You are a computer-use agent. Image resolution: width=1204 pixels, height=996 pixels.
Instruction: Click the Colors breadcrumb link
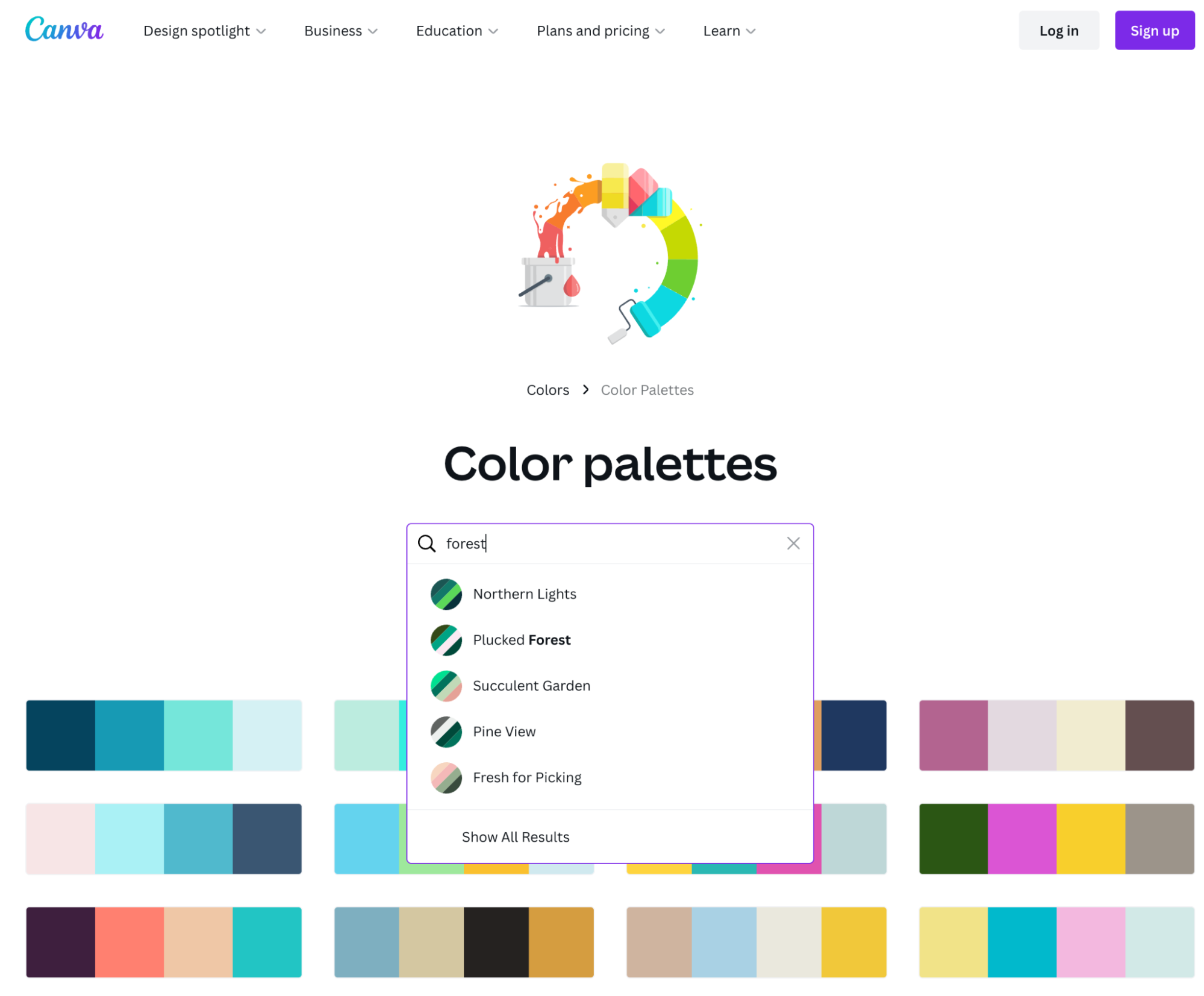click(x=548, y=390)
